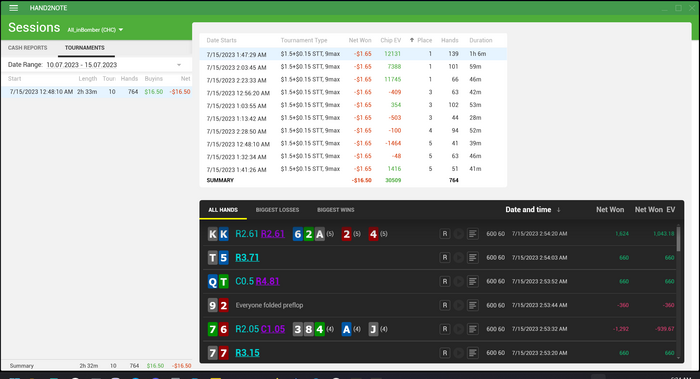Viewport: 700px width, 379px height.
Task: Select tournament started 7/15/2023 1:03:55 AM
Action: 353,105
